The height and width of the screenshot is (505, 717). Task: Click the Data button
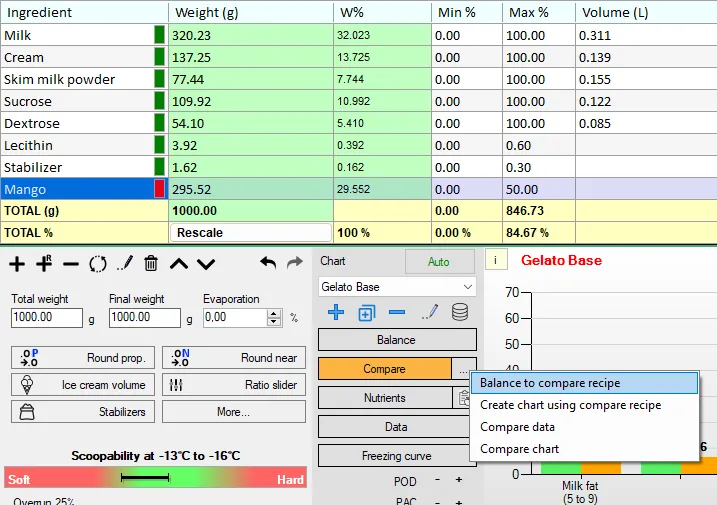click(397, 427)
